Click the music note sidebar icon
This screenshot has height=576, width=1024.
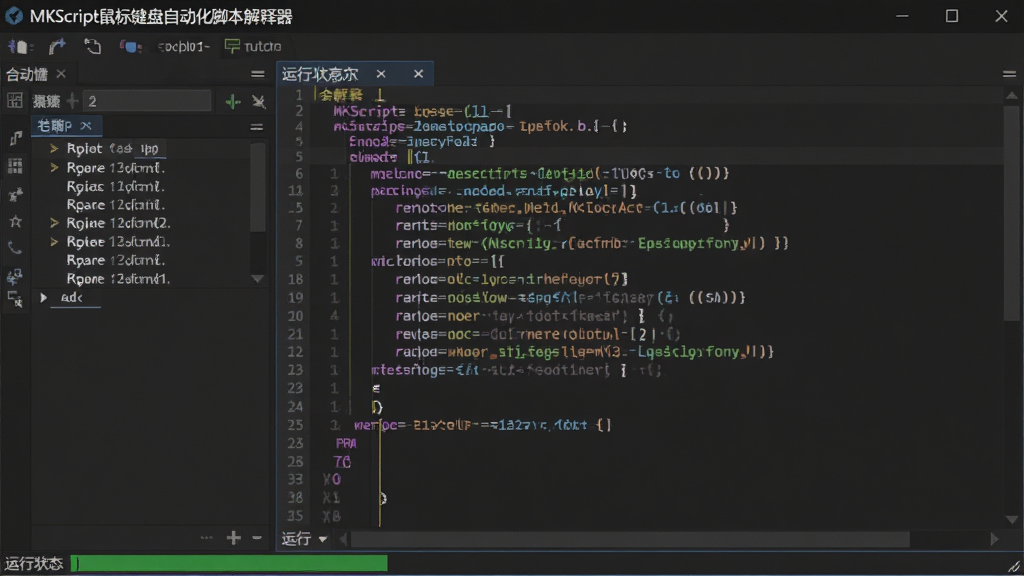[16, 138]
